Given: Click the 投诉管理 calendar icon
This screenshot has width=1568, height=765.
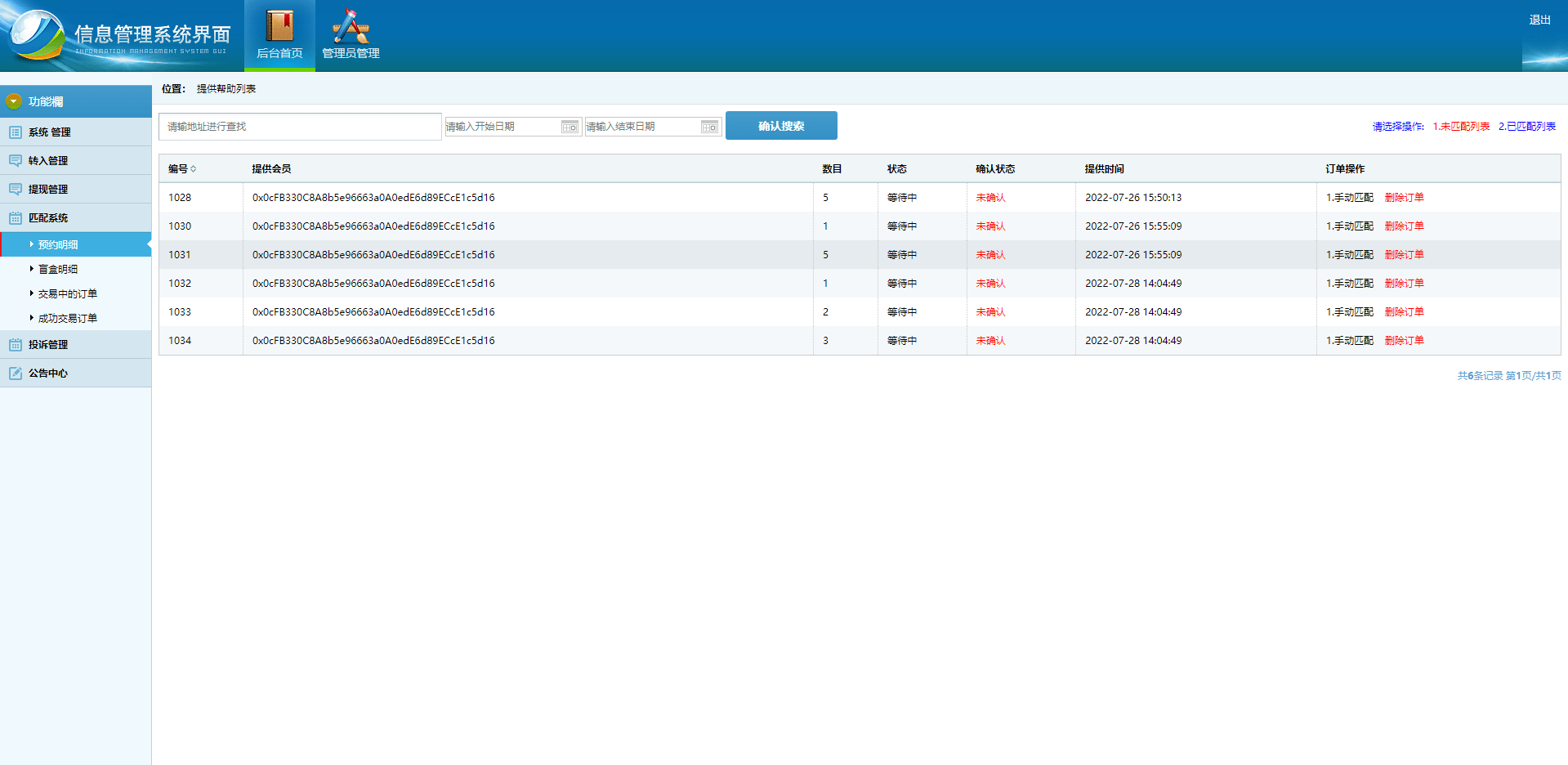Looking at the screenshot, I should click(16, 345).
